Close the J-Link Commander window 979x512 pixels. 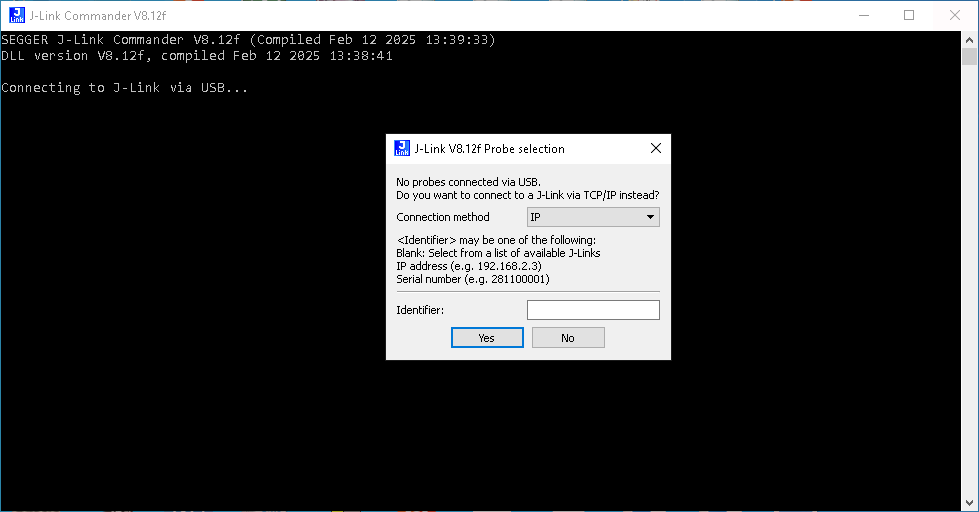pyautogui.click(x=955, y=15)
